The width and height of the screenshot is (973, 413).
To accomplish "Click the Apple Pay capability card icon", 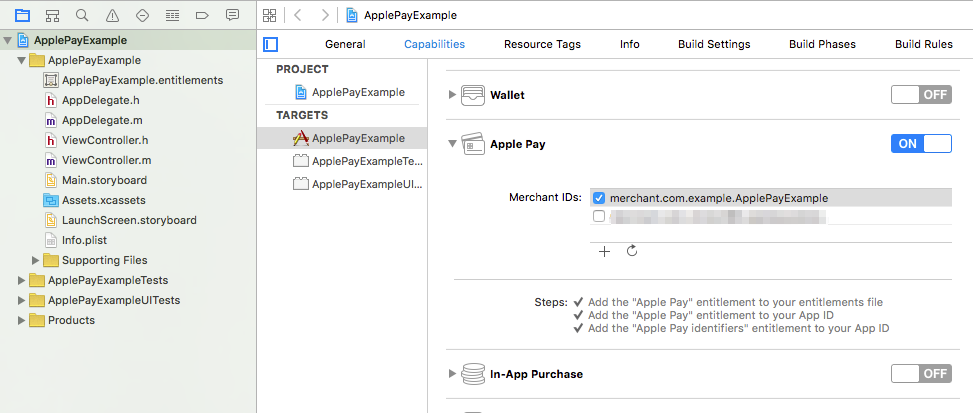I will click(473, 144).
